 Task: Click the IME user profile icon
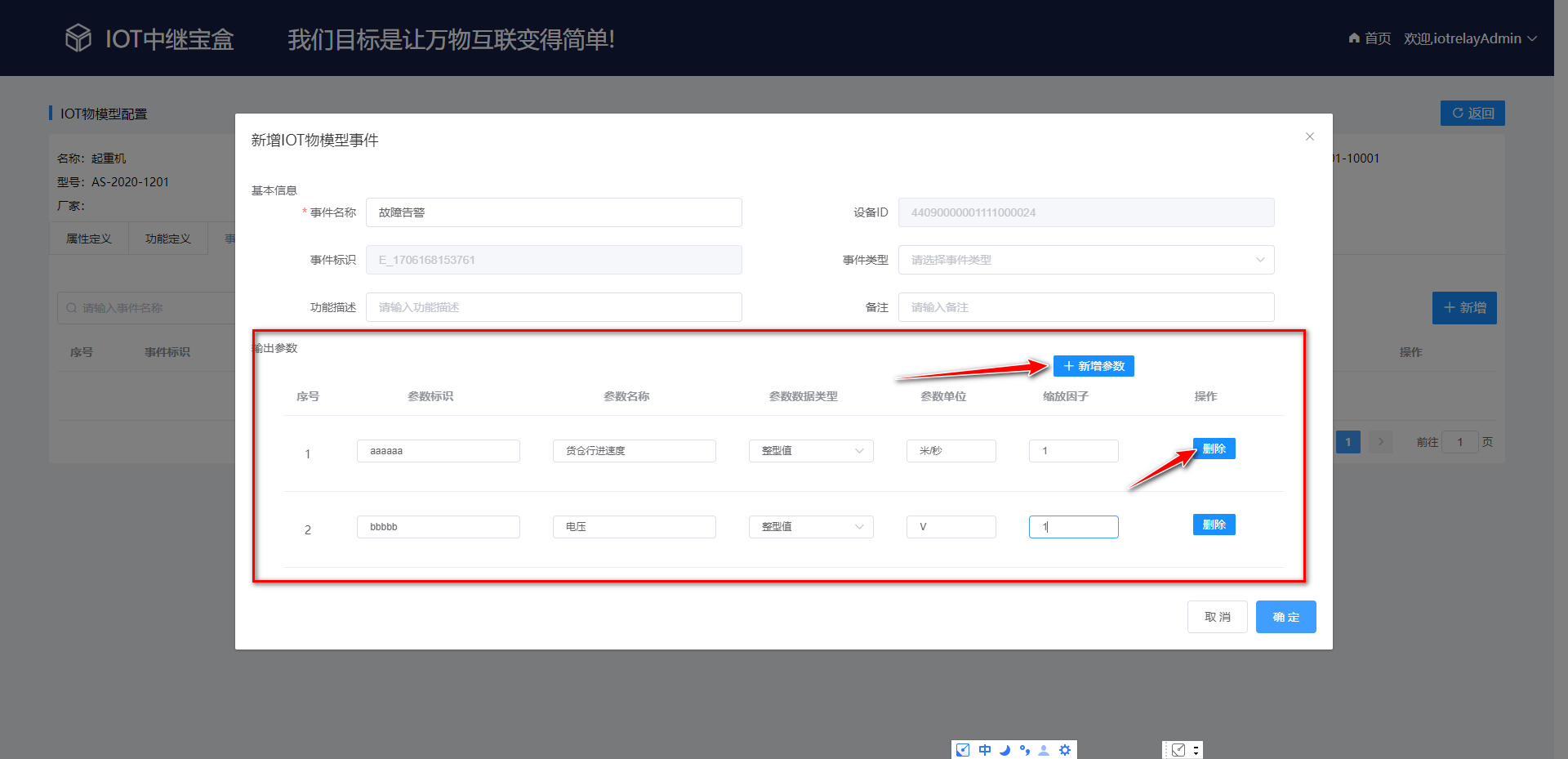1043,749
